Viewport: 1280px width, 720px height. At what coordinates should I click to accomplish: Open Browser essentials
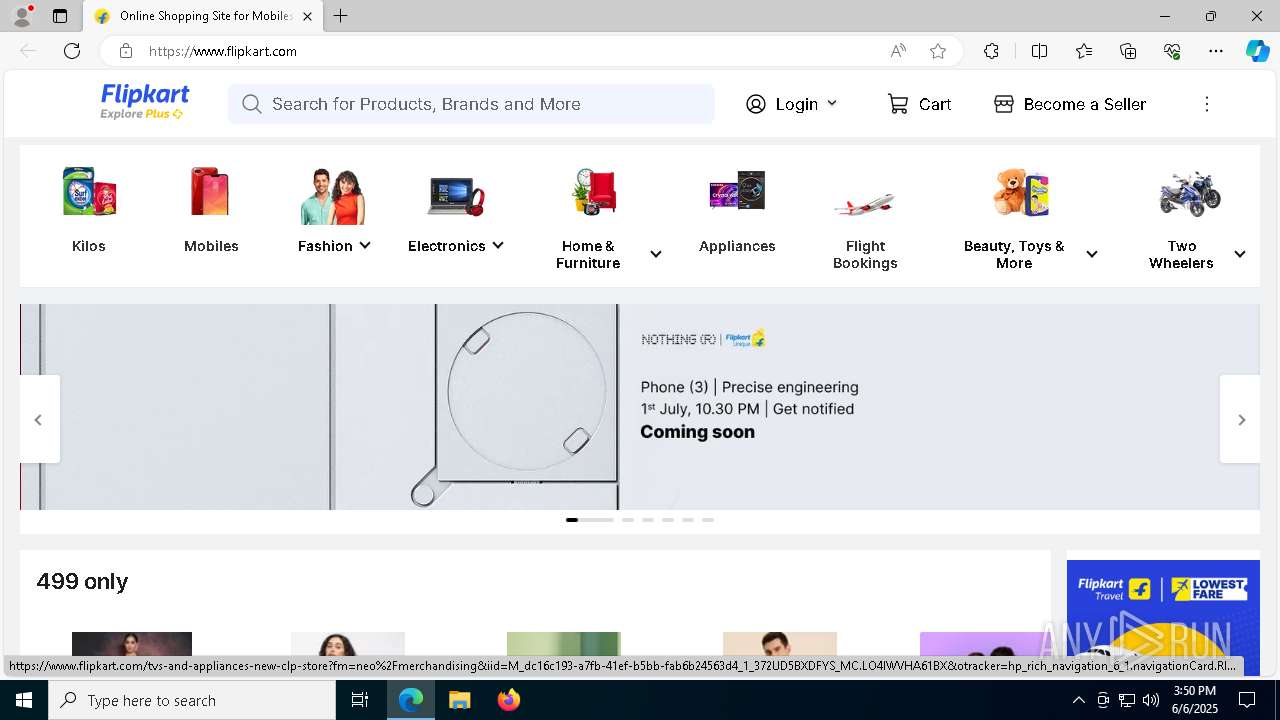coord(1172,51)
